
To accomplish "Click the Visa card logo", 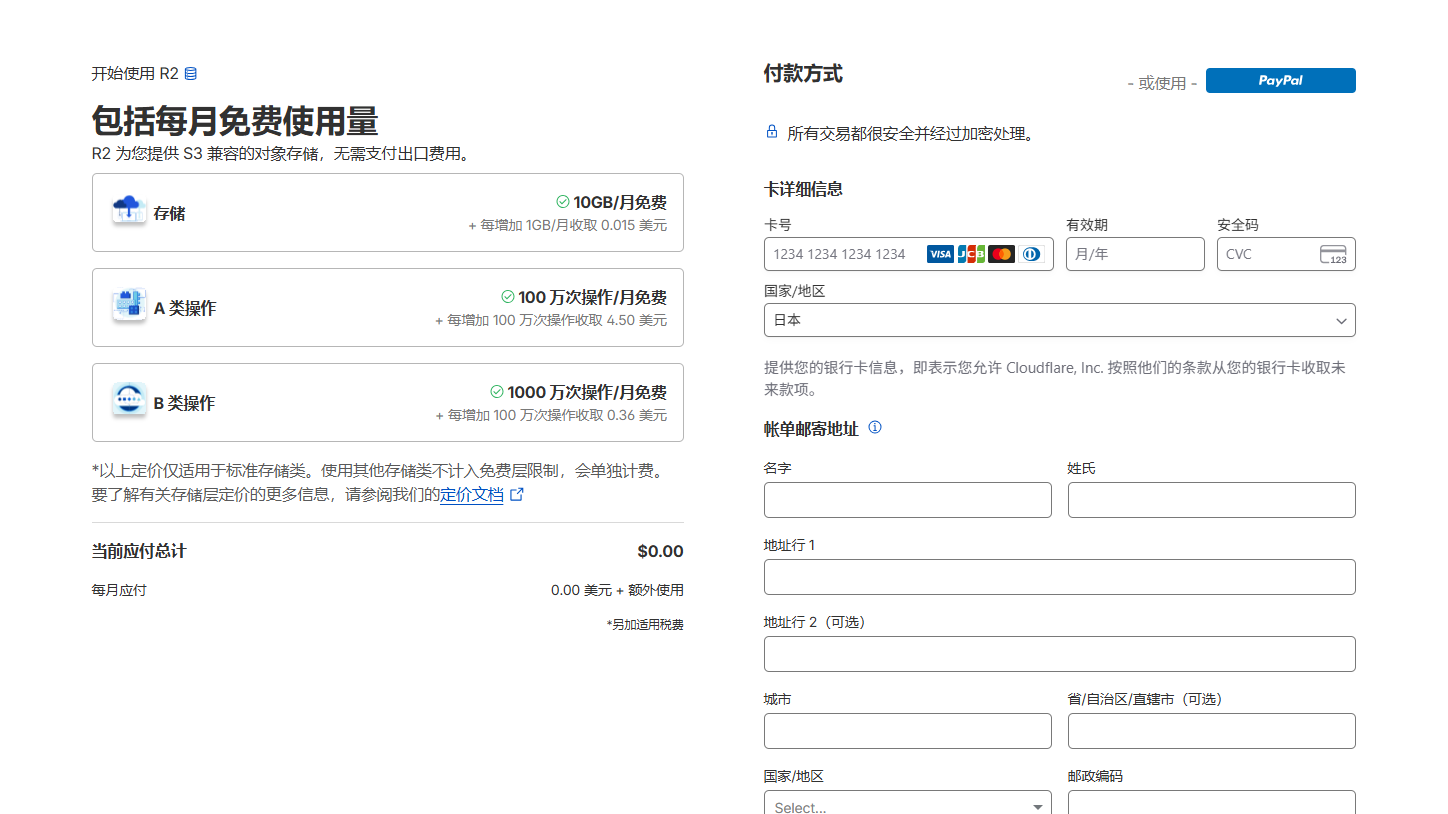I will click(x=940, y=254).
